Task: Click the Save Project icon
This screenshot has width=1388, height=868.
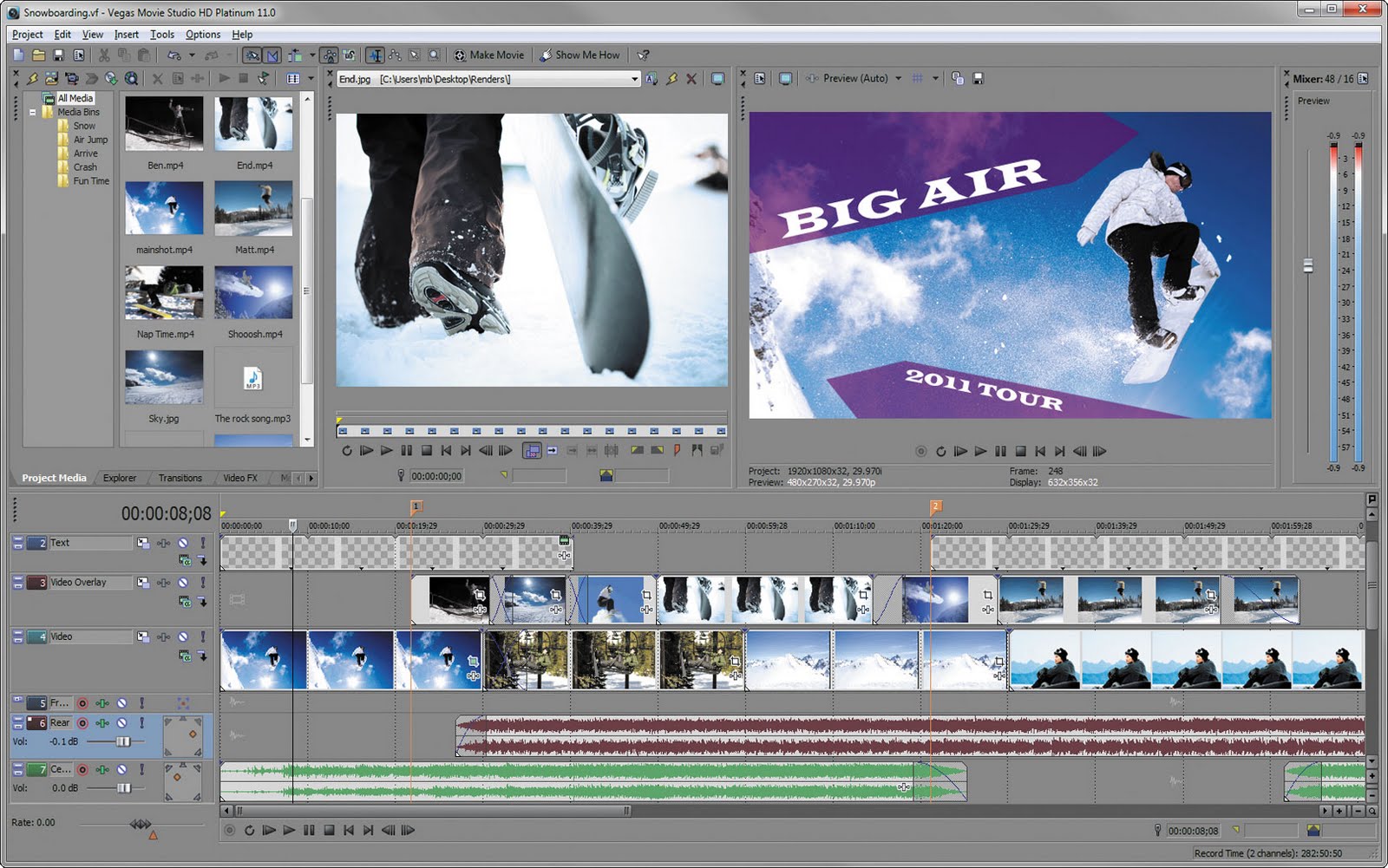Action: click(x=59, y=55)
